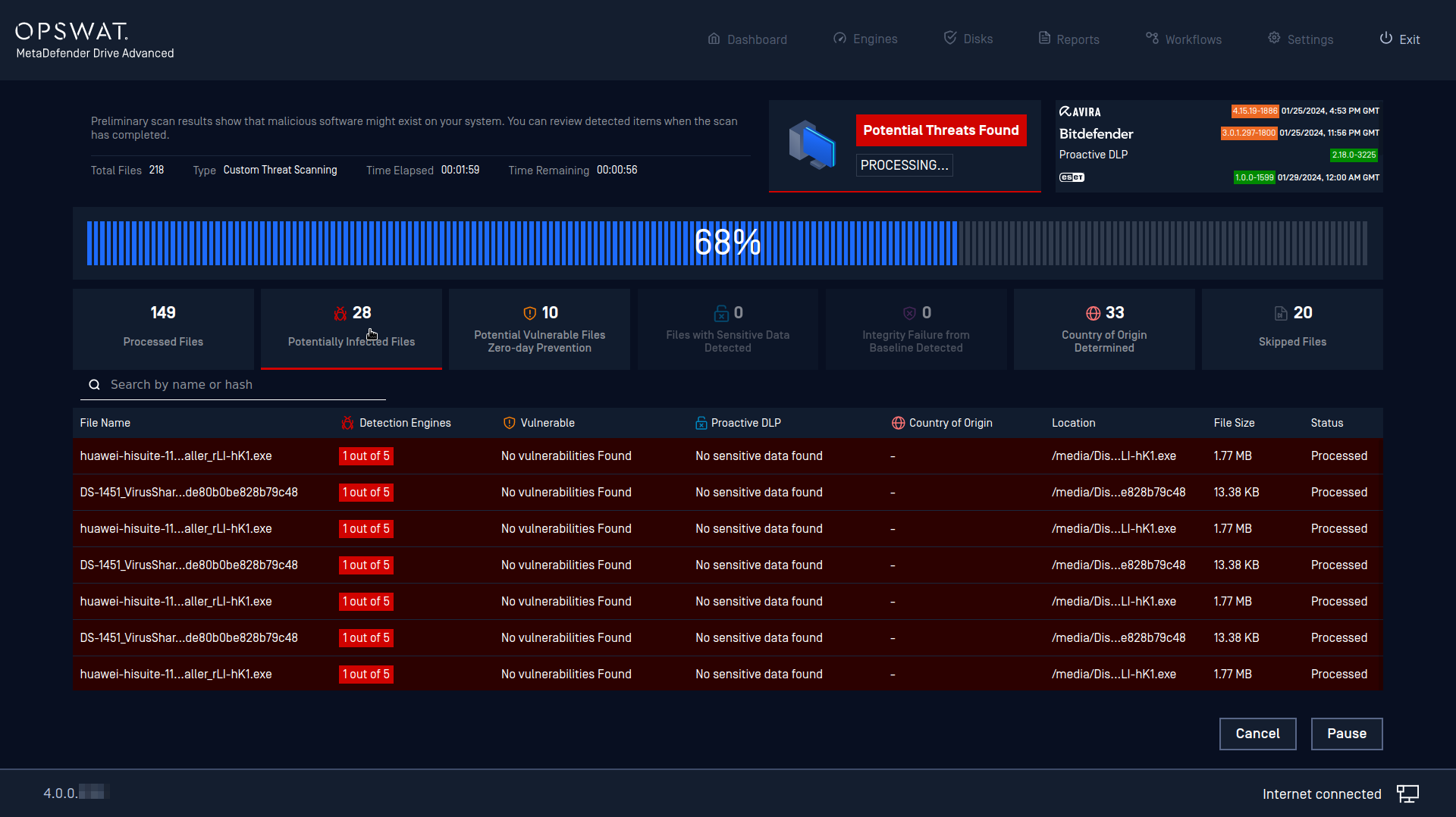The height and width of the screenshot is (817, 1456).
Task: Click the Pause scan button
Action: click(x=1347, y=734)
